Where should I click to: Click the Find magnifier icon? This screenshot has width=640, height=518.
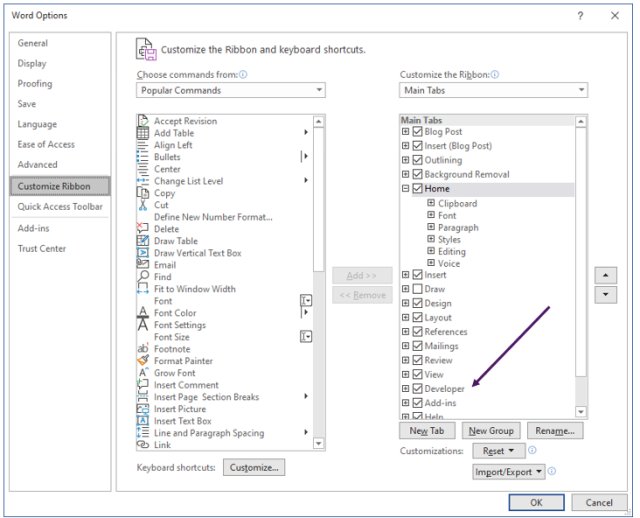click(x=143, y=277)
